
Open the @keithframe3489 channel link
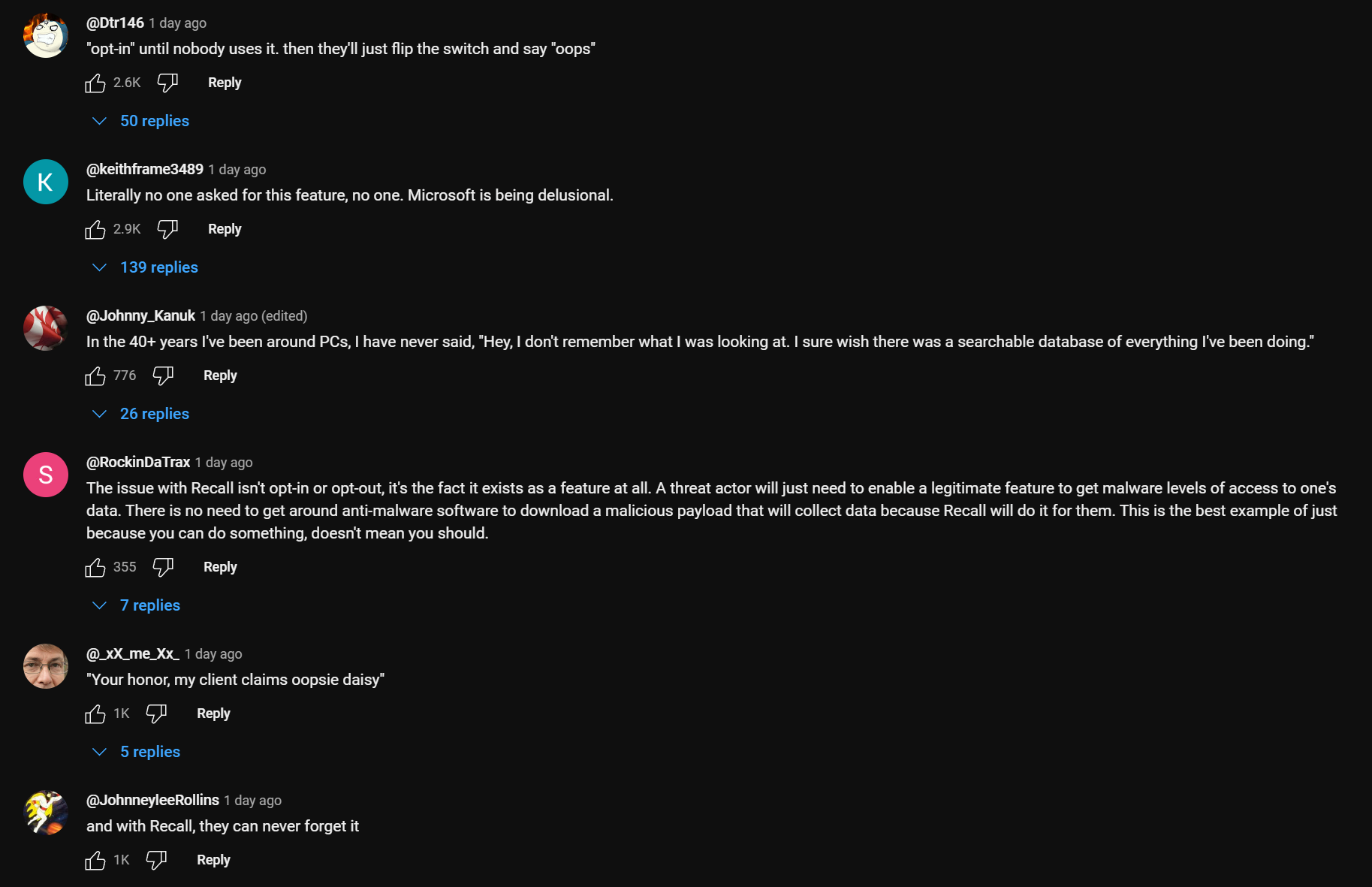click(145, 169)
